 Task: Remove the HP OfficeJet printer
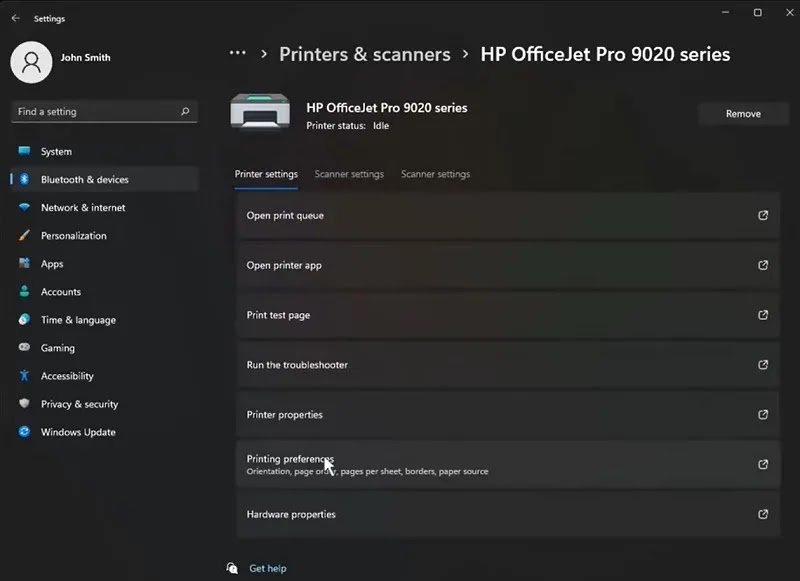coord(743,114)
